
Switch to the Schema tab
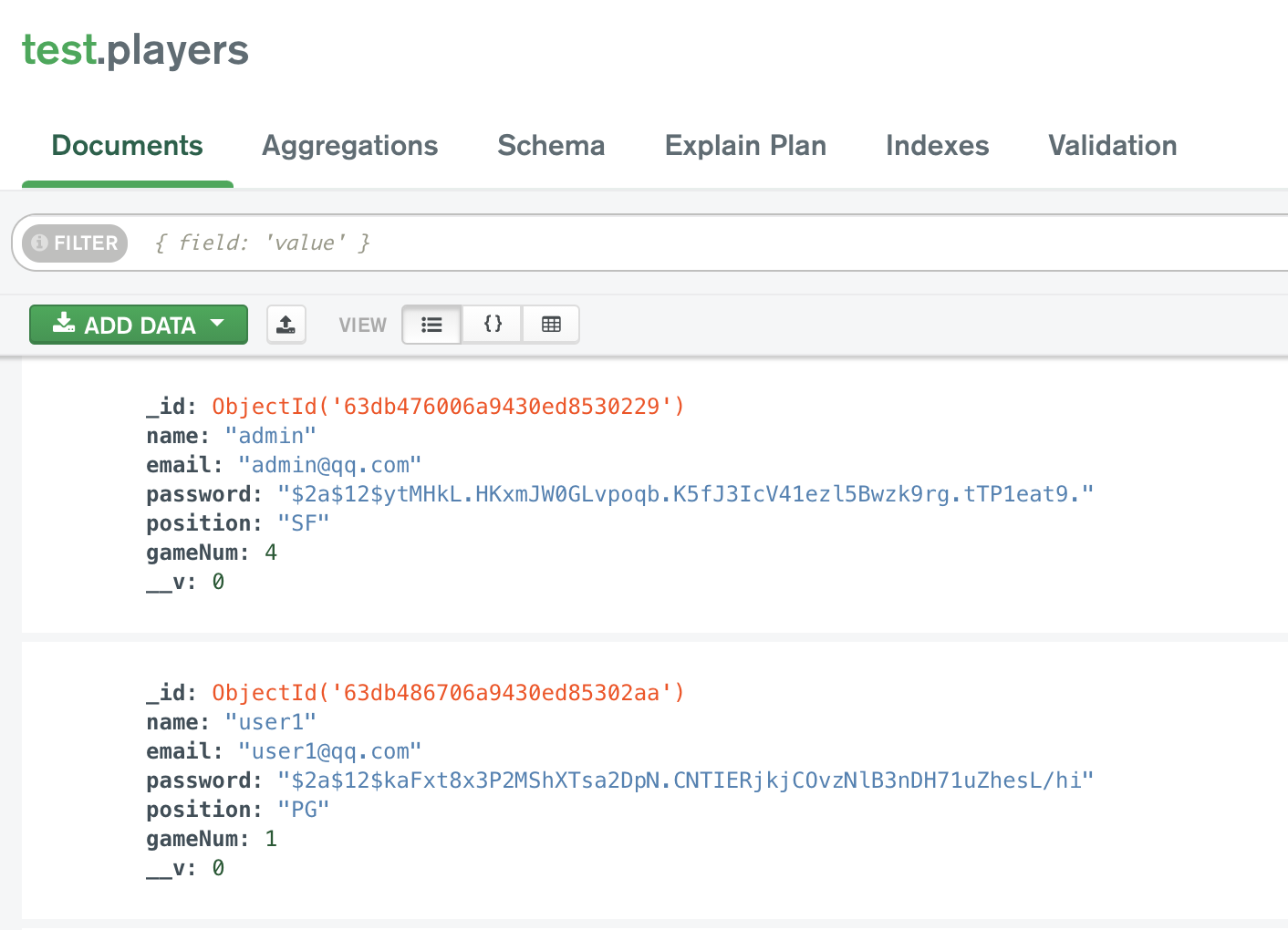click(551, 146)
